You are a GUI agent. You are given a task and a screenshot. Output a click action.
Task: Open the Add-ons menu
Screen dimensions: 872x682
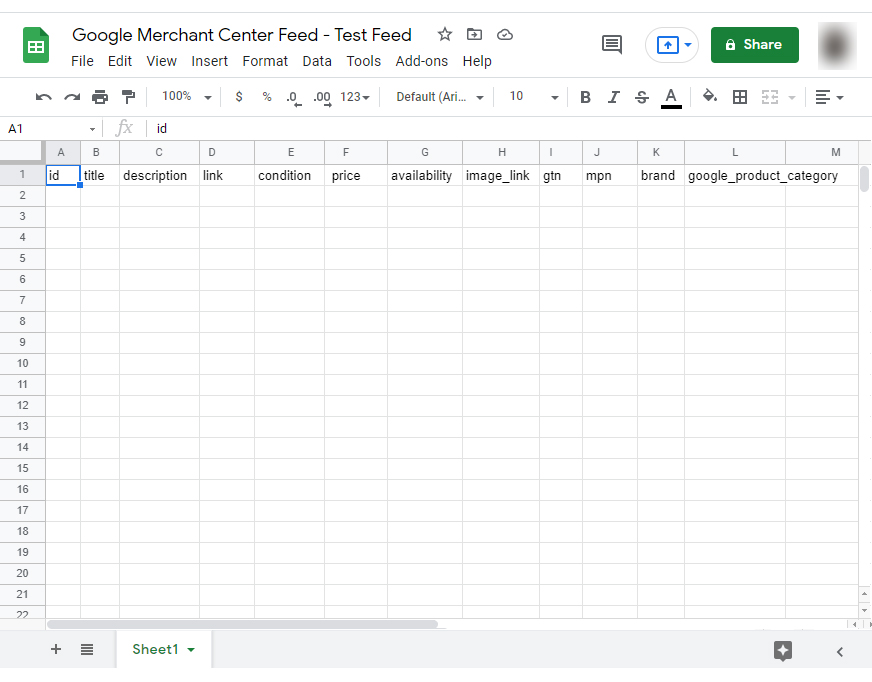422,61
